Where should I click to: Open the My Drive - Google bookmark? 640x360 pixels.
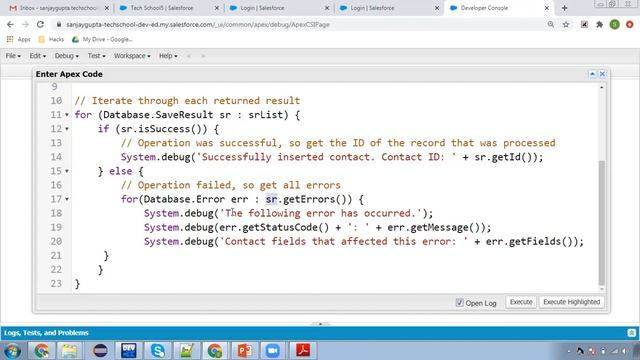(x=102, y=40)
